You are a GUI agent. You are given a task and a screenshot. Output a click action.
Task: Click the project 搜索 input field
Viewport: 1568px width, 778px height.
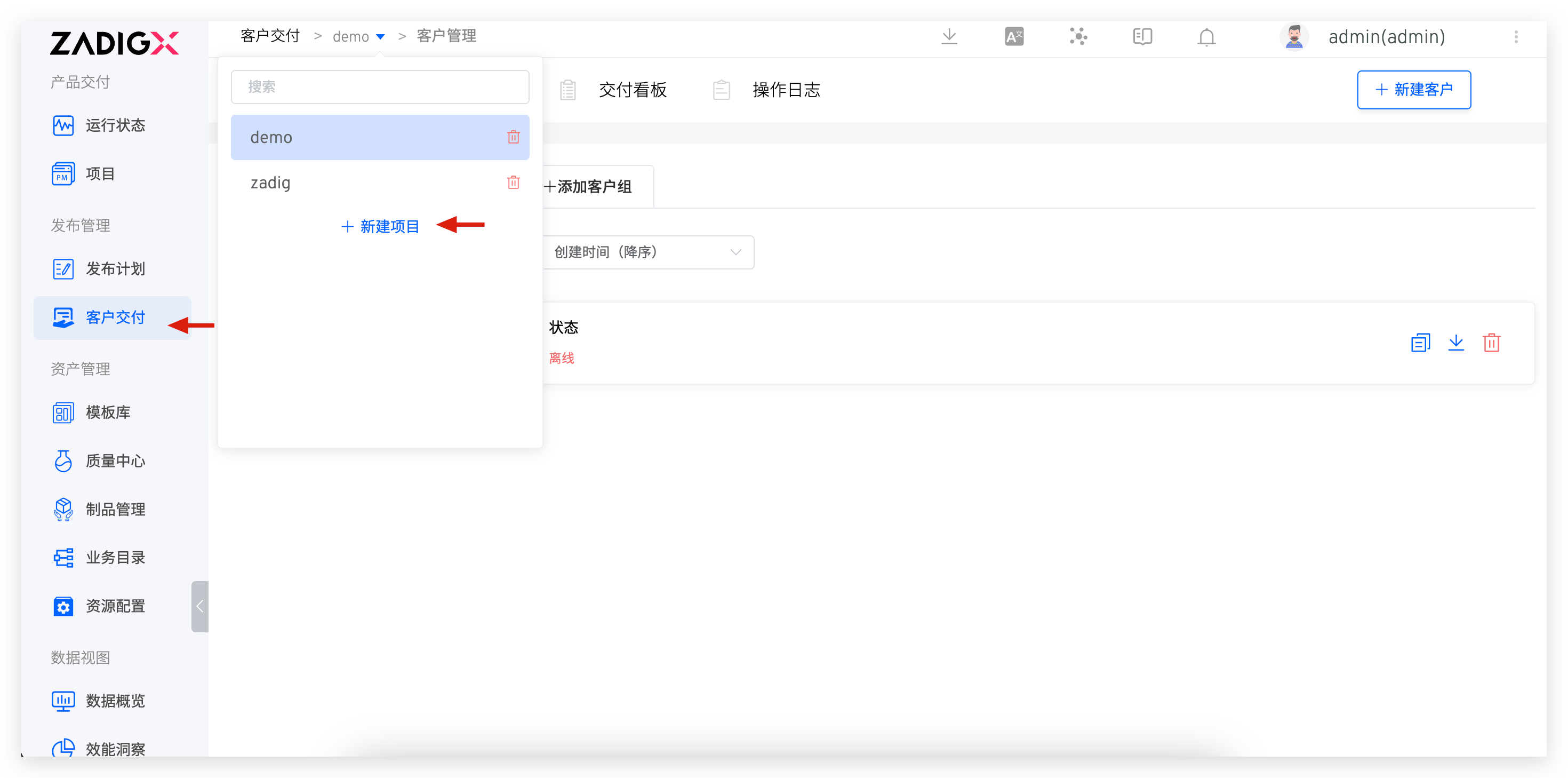click(x=380, y=87)
